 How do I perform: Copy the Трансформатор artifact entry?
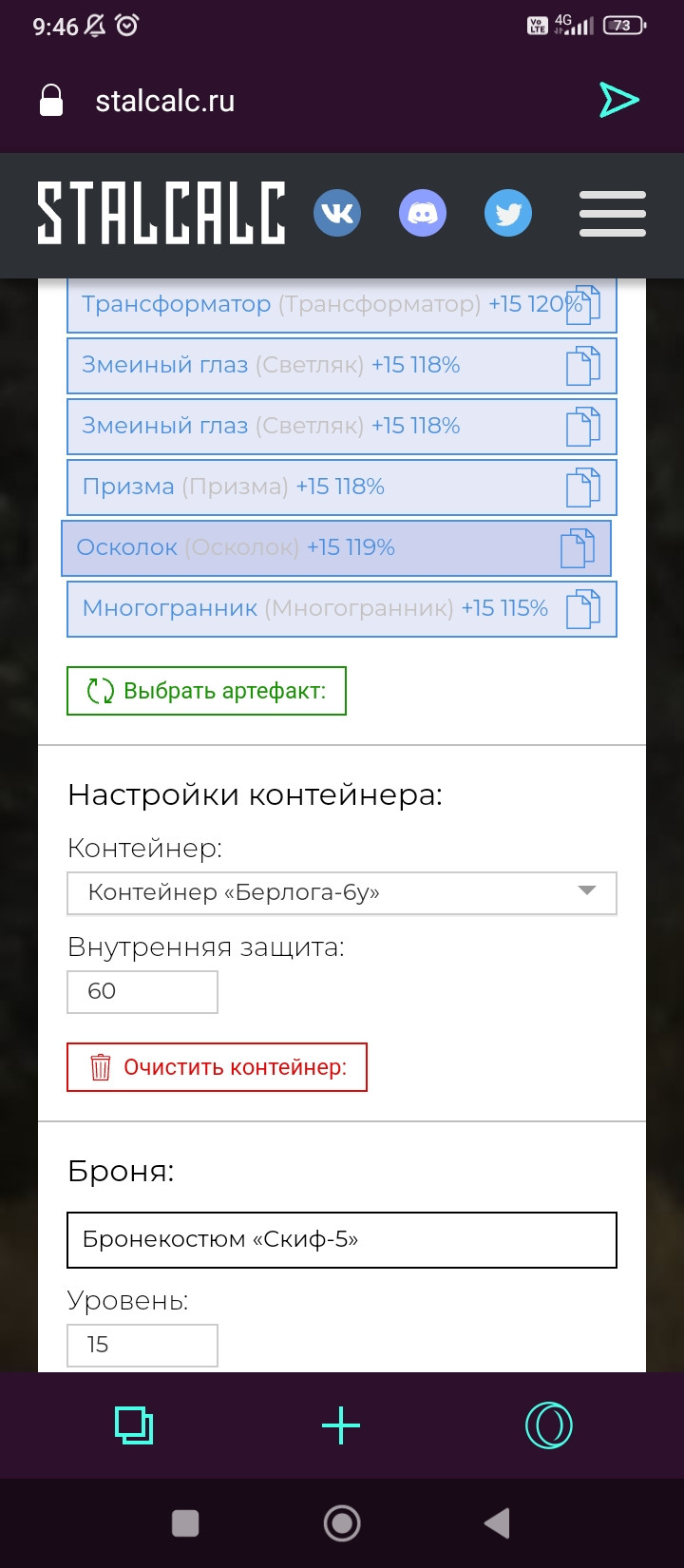[x=583, y=305]
